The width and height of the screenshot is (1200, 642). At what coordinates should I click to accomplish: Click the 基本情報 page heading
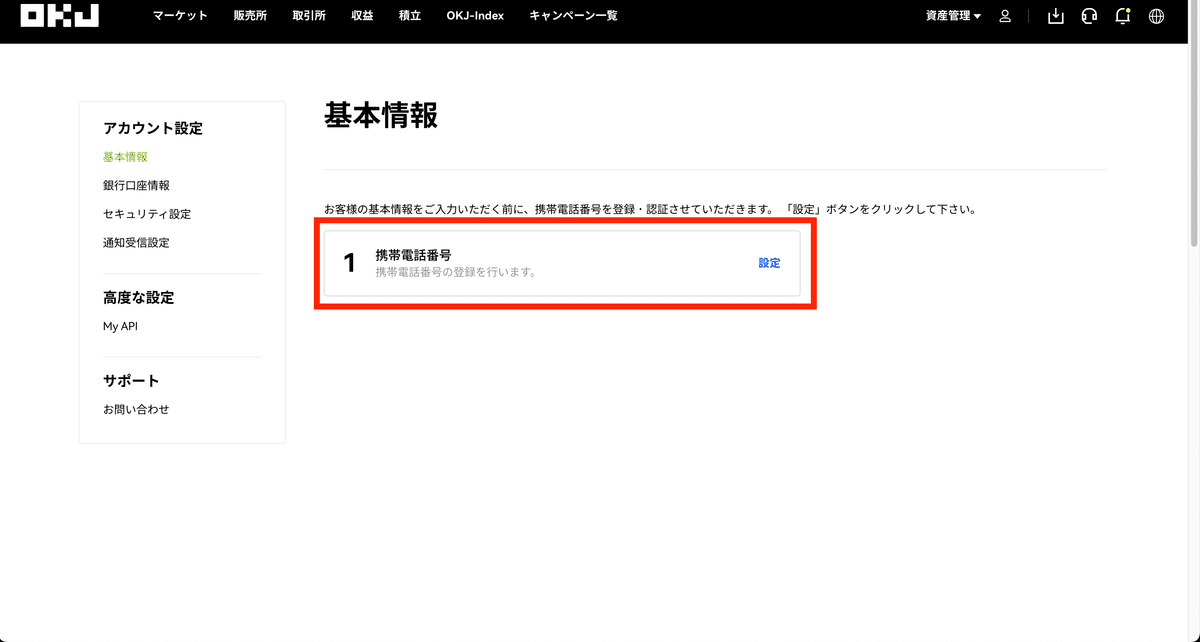tap(381, 115)
